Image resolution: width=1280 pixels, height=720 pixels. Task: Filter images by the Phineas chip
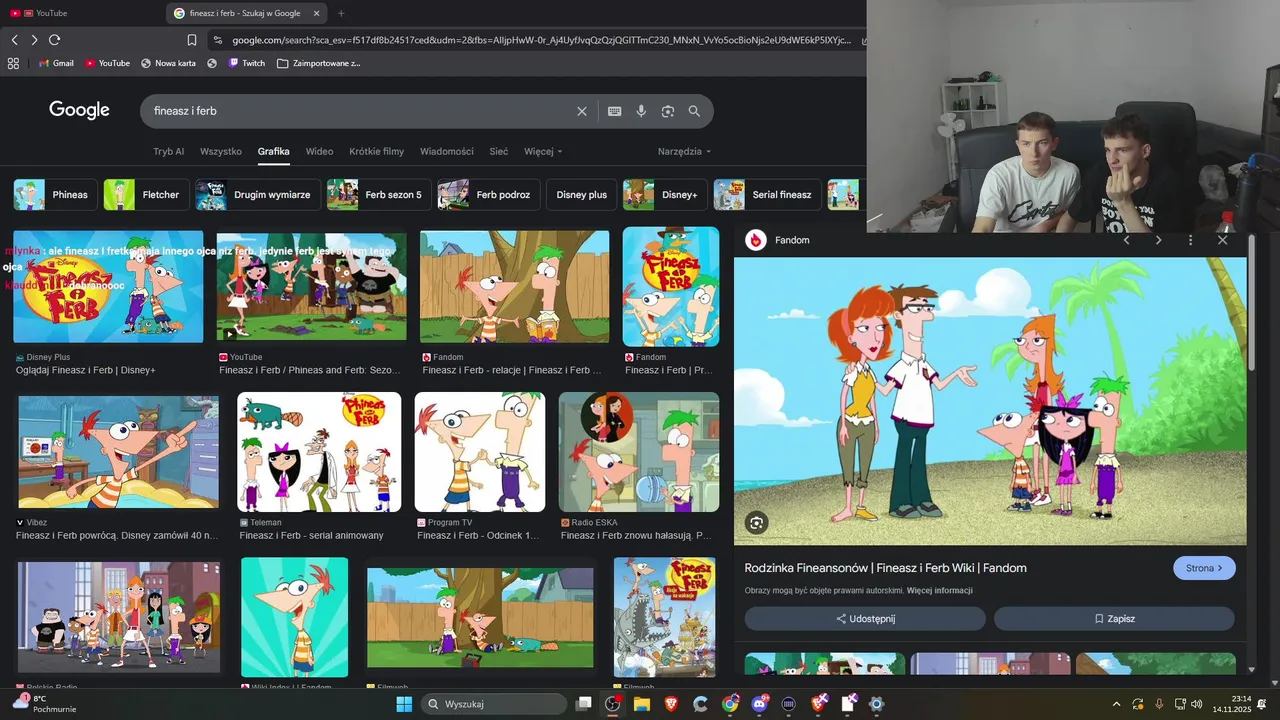(x=56, y=195)
